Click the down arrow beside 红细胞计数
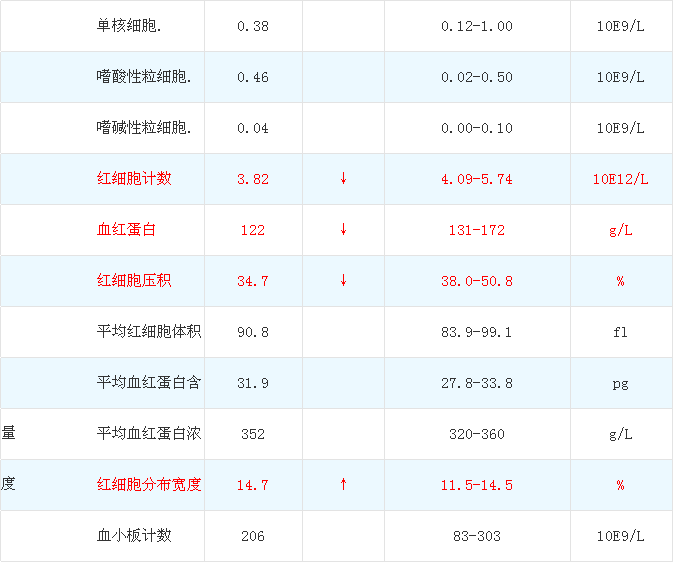Image resolution: width=673 pixels, height=562 pixels. tap(343, 179)
